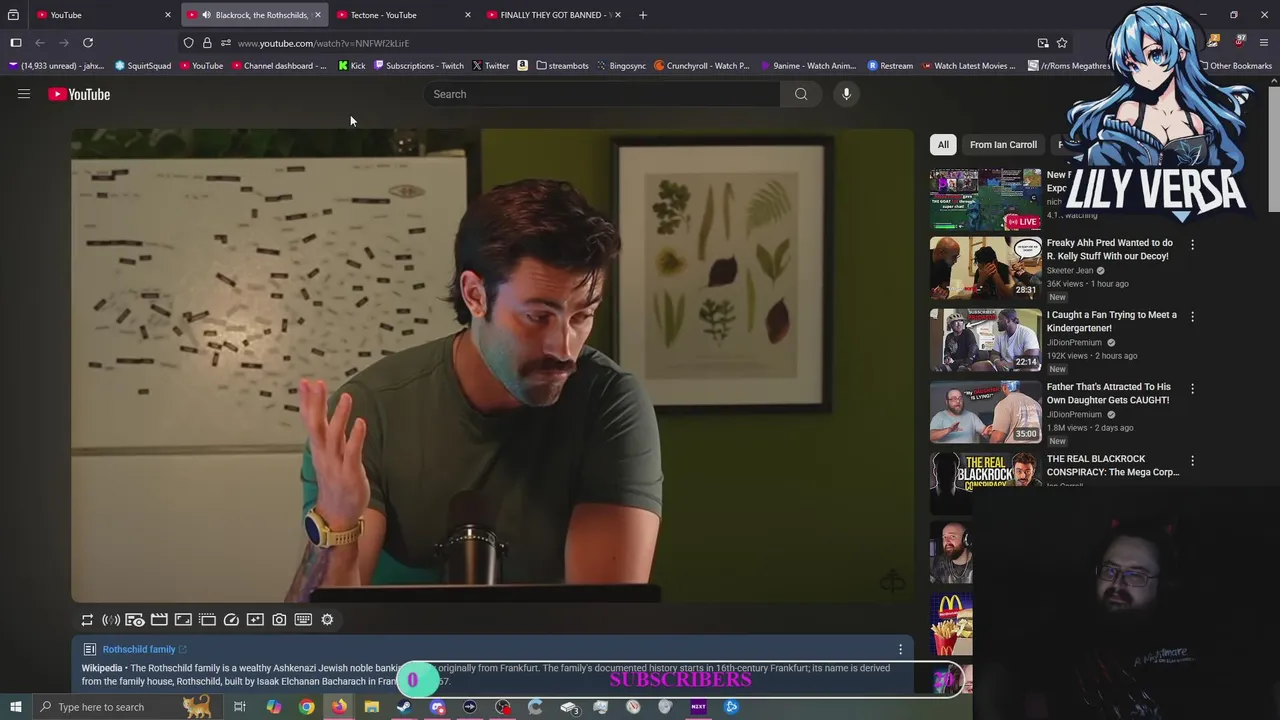Click the video filters sparkle icon
1280x720 pixels.
[255, 620]
